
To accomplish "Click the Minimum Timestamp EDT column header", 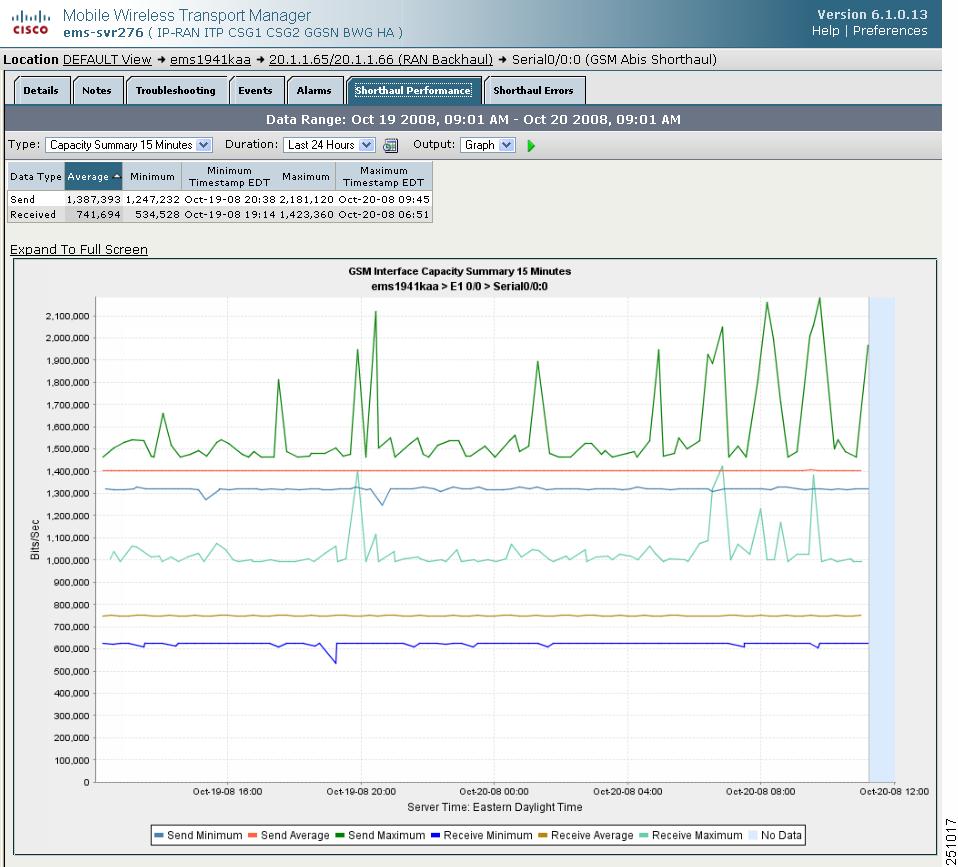I will (229, 177).
